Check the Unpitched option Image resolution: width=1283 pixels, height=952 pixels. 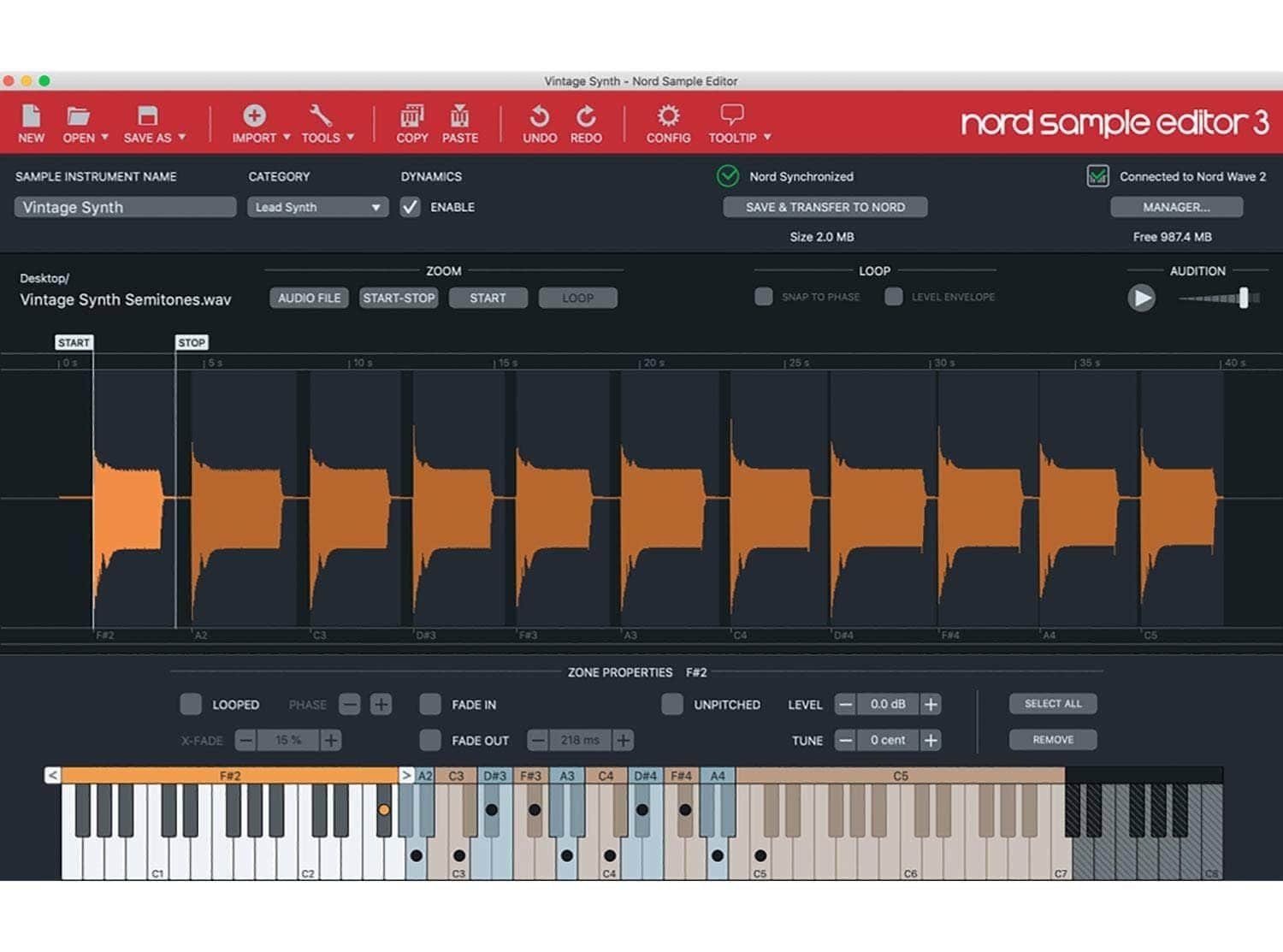(672, 705)
